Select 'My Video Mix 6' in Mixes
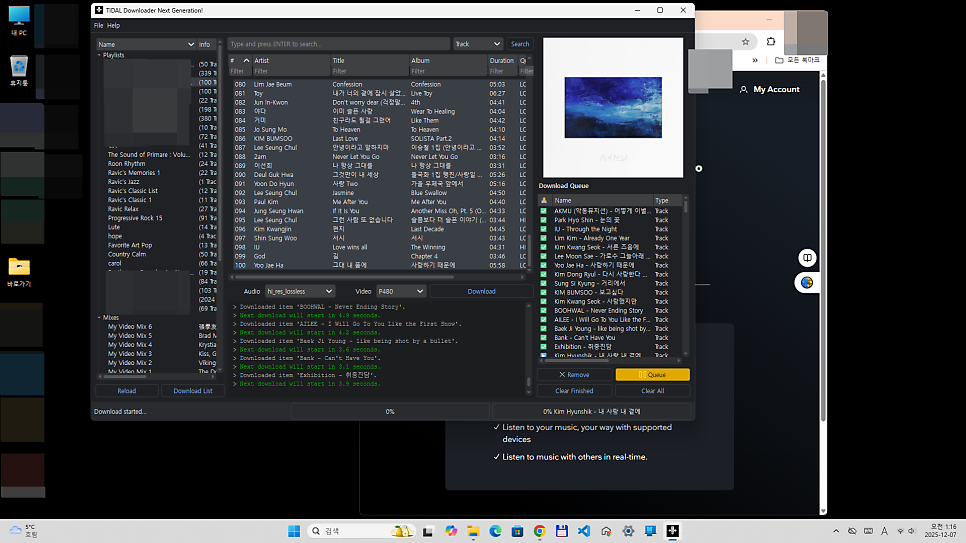This screenshot has width=966, height=543. [x=130, y=327]
